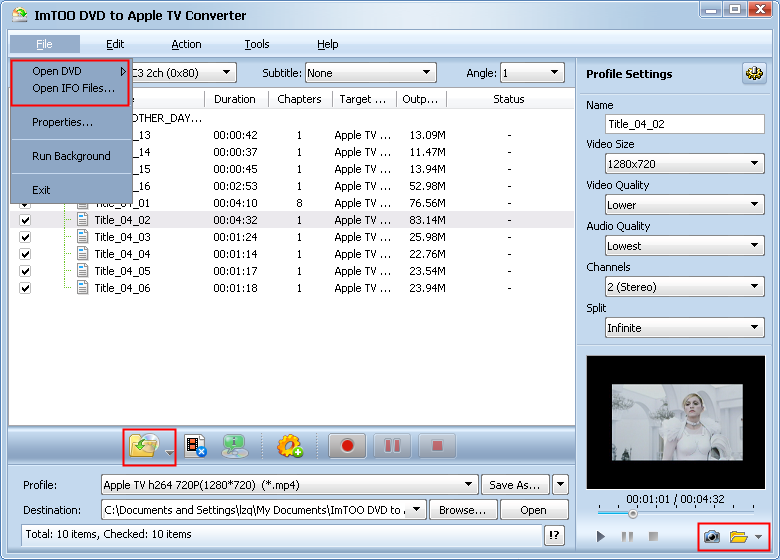
Task: Open the Save As options arrow
Action: coord(560,484)
